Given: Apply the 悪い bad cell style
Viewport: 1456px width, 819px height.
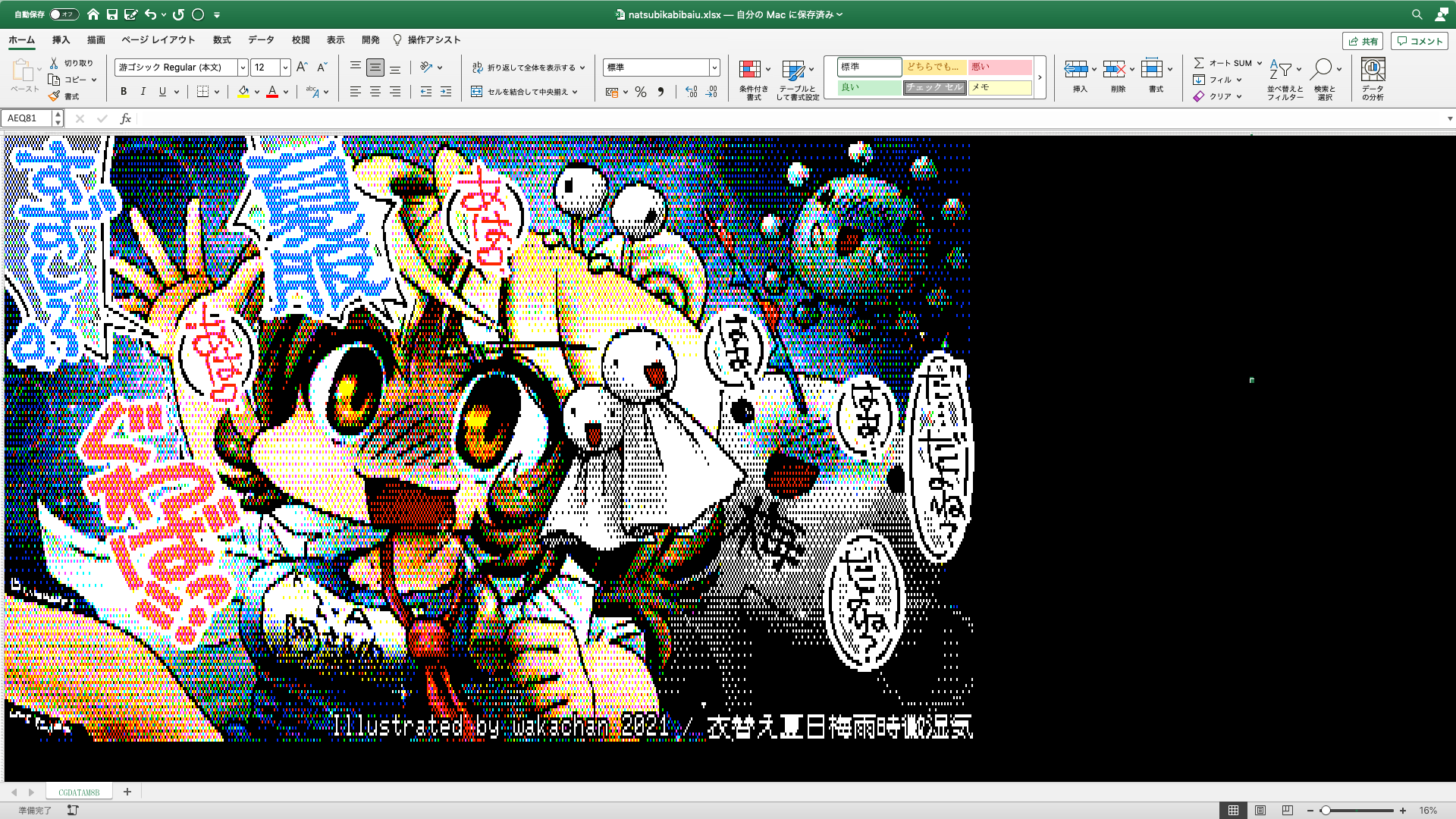Looking at the screenshot, I should tap(1000, 67).
